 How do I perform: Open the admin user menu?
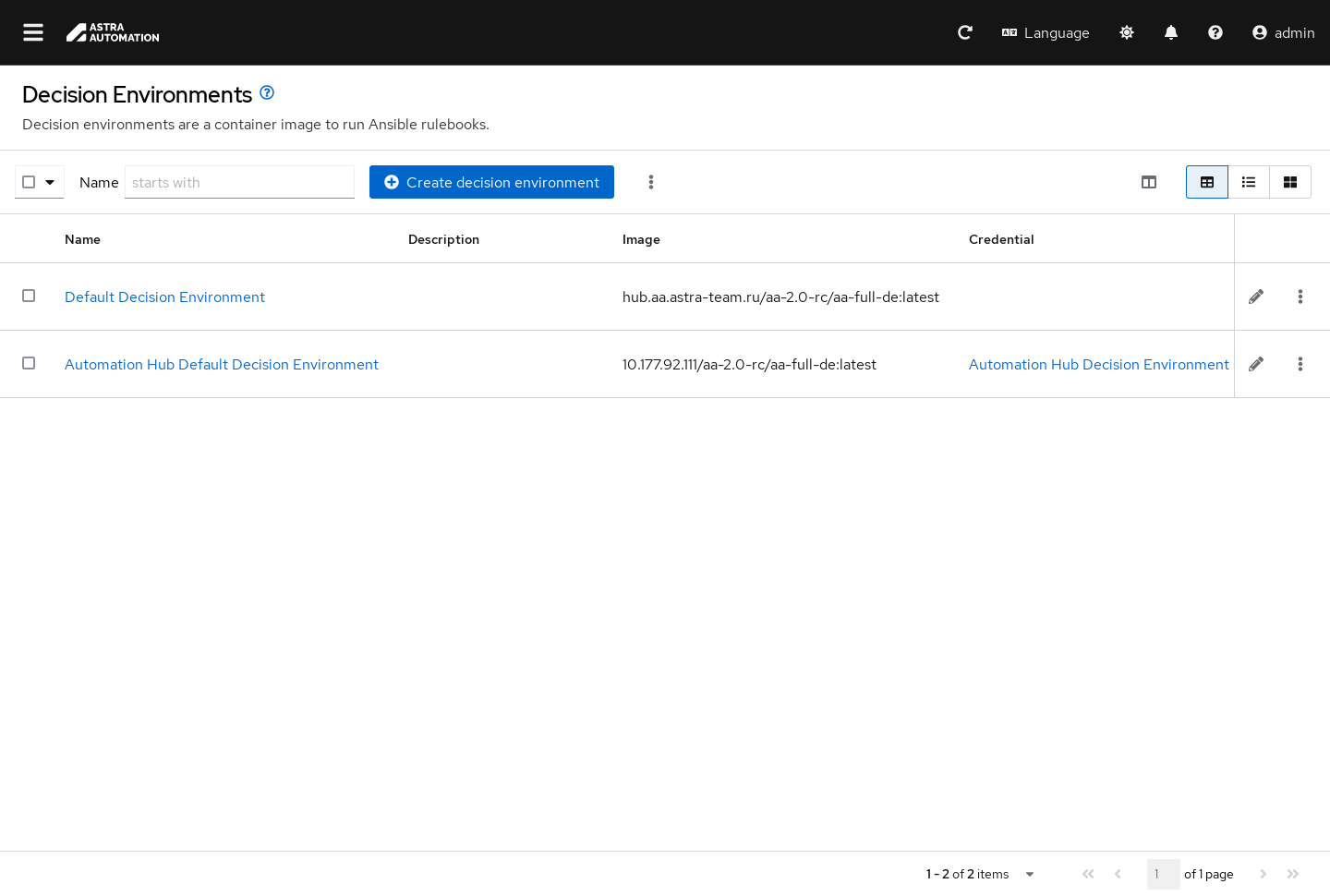click(x=1283, y=32)
